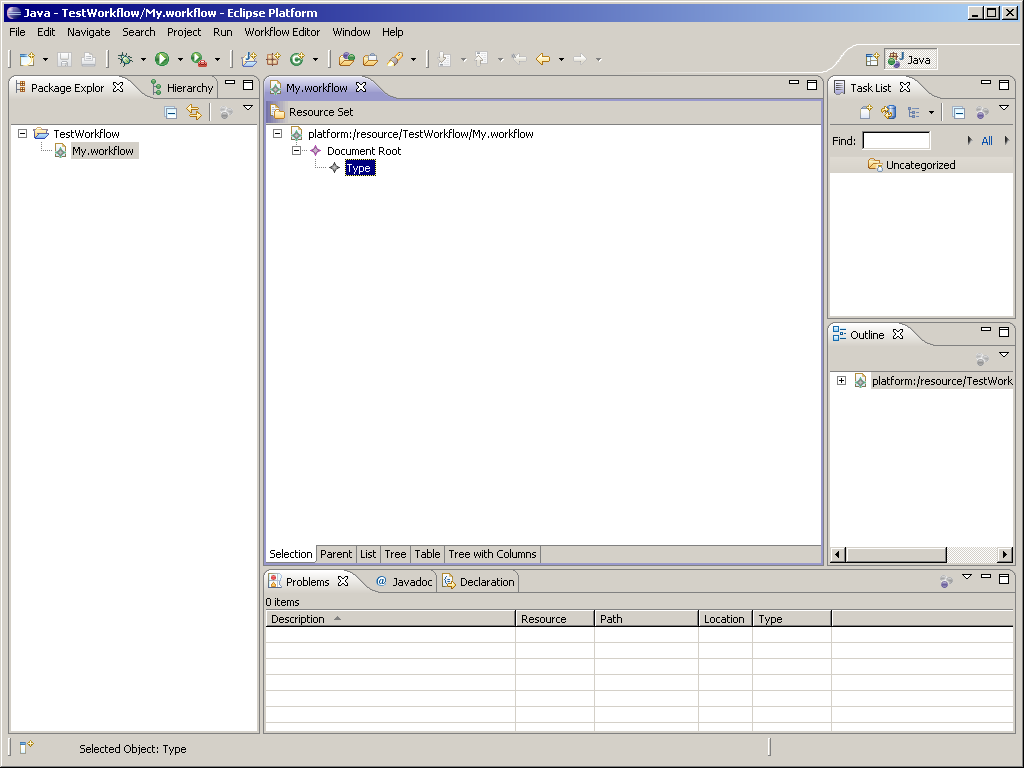Collapse the Document Root tree node
1024x768 pixels.
[x=296, y=151]
